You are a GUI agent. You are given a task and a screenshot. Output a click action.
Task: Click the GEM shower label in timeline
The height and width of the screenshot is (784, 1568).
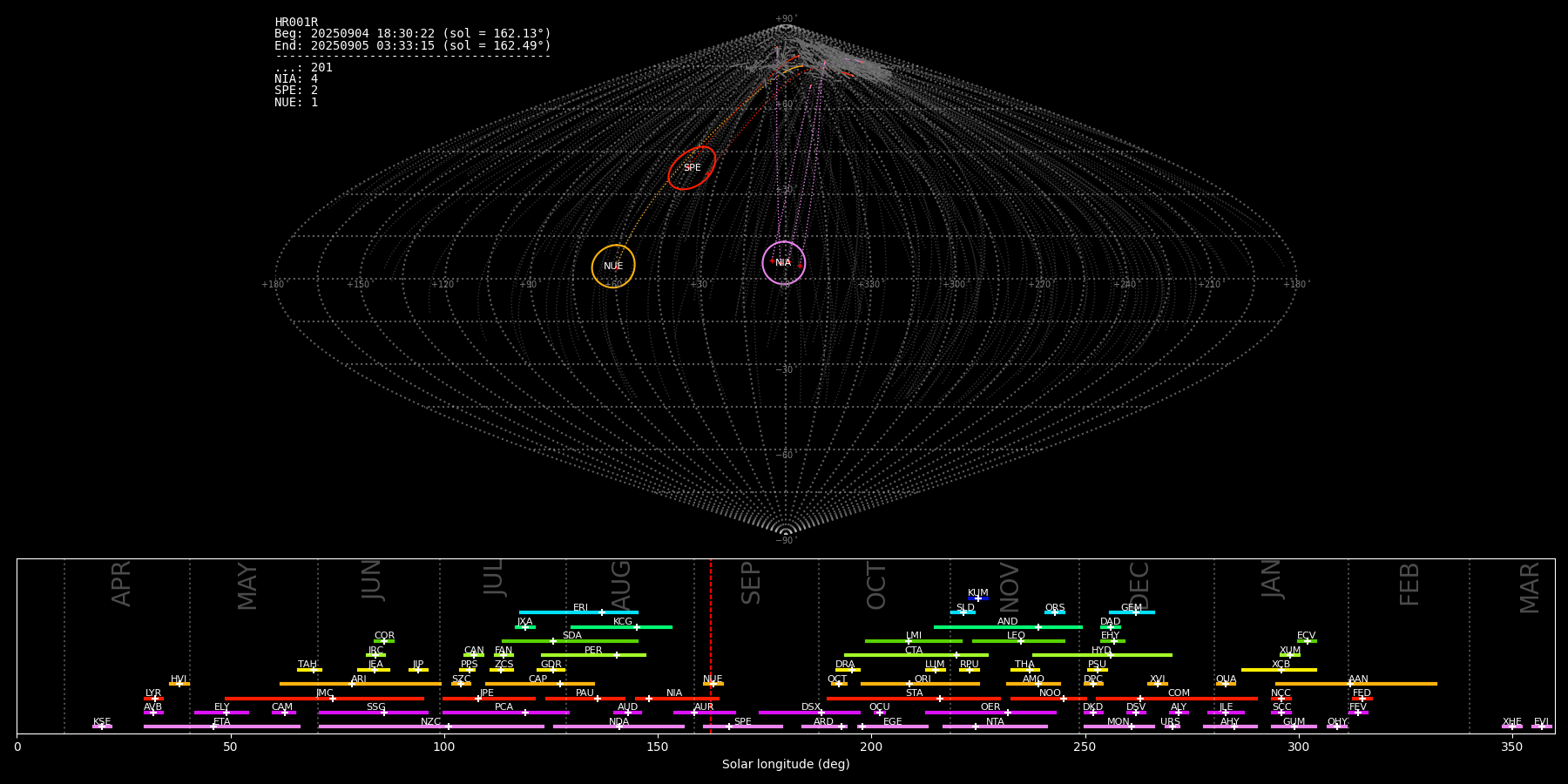pos(1131,608)
